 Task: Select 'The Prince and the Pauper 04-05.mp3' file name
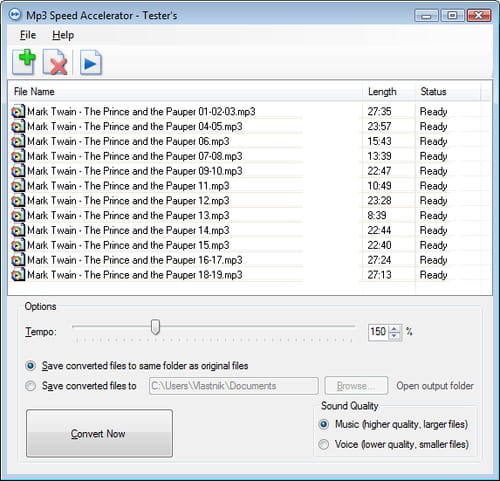pos(135,126)
